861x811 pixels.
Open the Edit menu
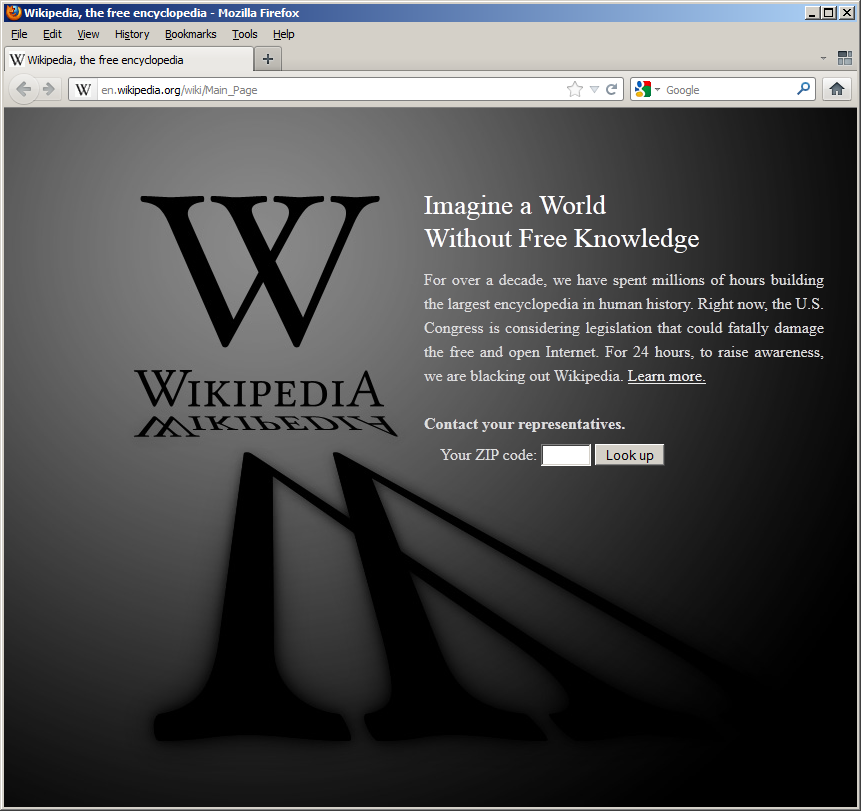point(52,34)
